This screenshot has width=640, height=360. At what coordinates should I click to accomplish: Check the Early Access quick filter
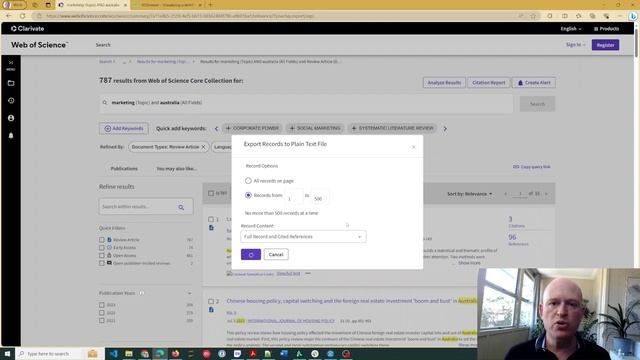[x=102, y=247]
